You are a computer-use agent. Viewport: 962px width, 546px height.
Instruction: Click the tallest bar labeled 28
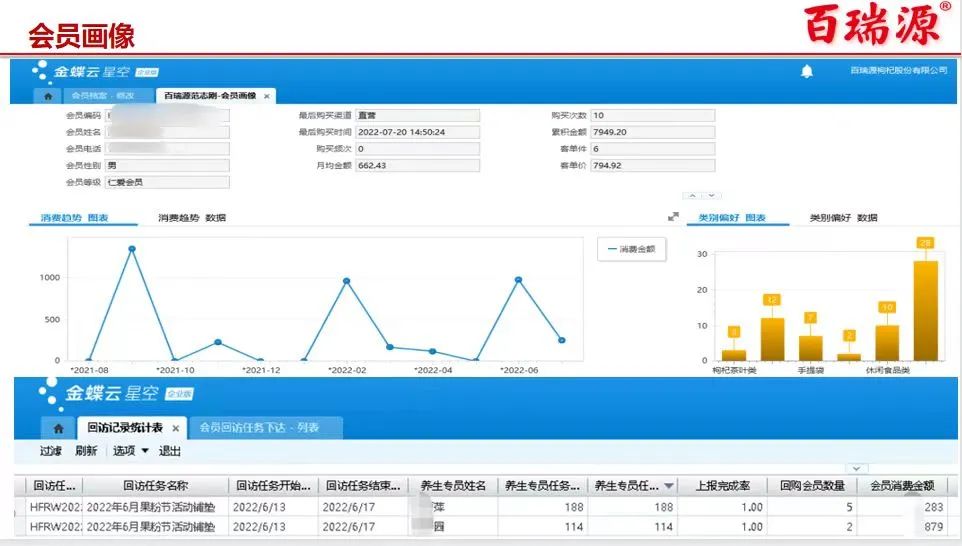(x=925, y=310)
